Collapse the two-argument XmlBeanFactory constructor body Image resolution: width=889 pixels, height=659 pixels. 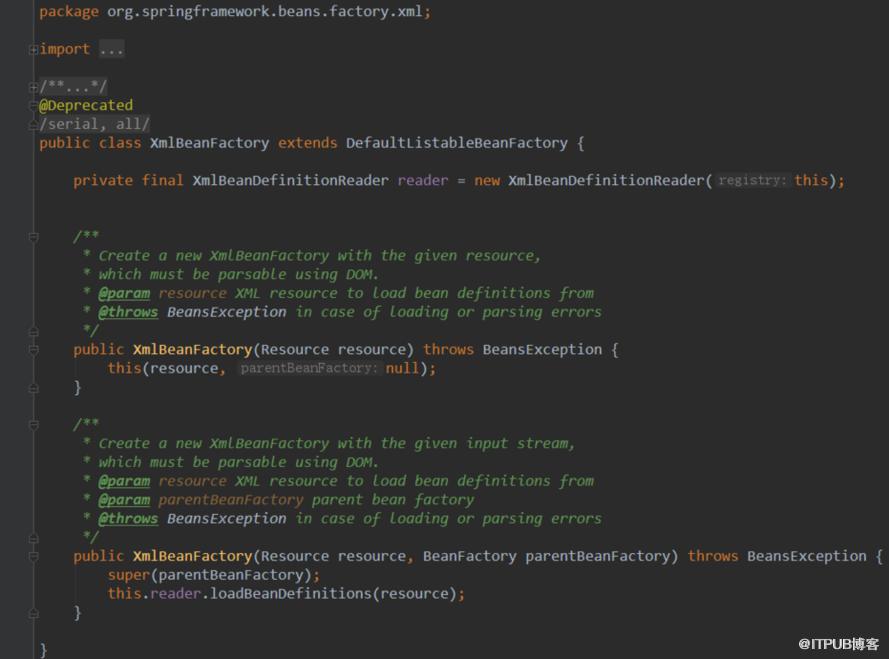(x=33, y=556)
